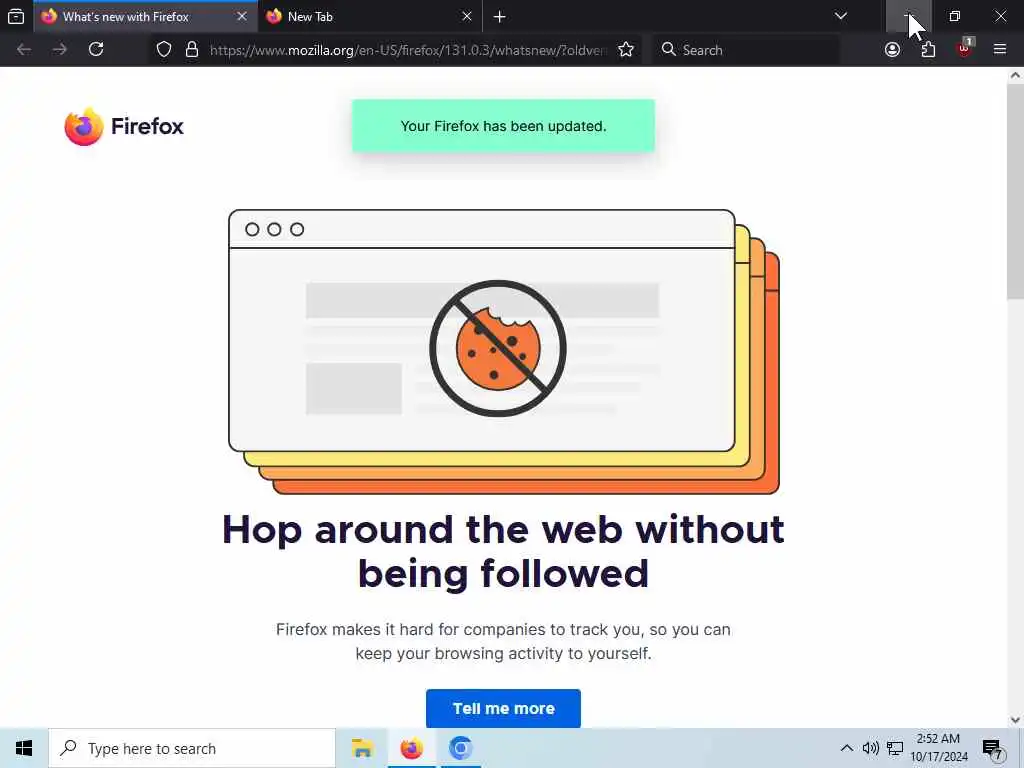View site security padlock information
Viewport: 1024px width, 768px height.
pyautogui.click(x=191, y=50)
